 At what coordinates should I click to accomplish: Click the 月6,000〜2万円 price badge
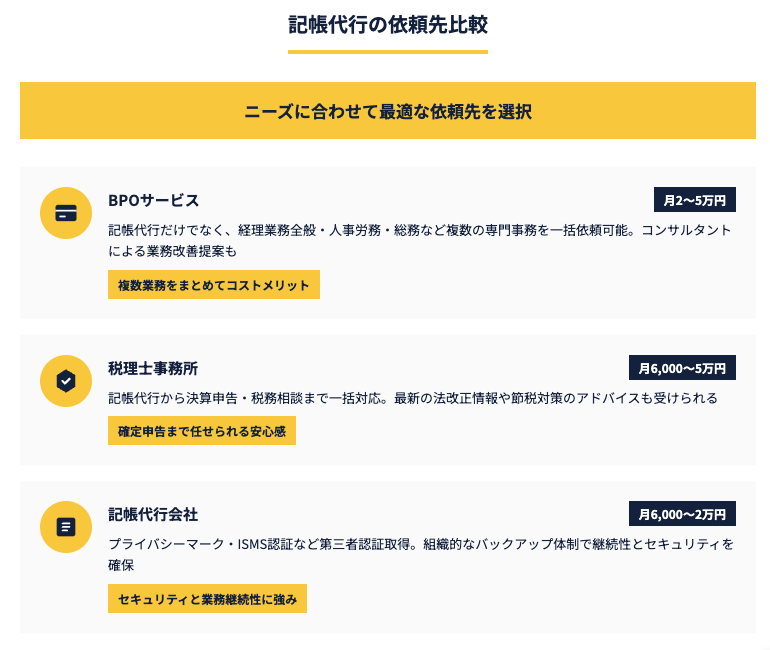tap(683, 514)
